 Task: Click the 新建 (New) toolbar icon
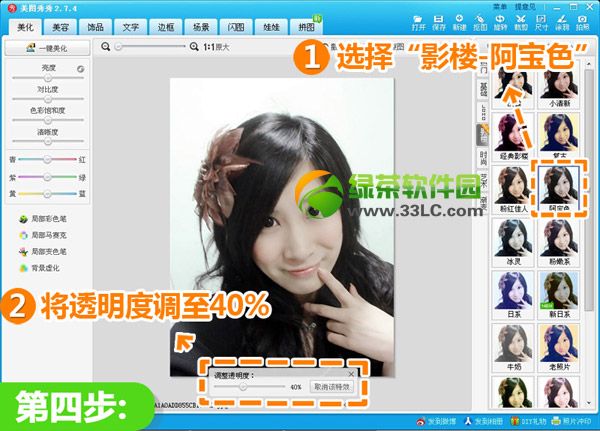tap(459, 23)
